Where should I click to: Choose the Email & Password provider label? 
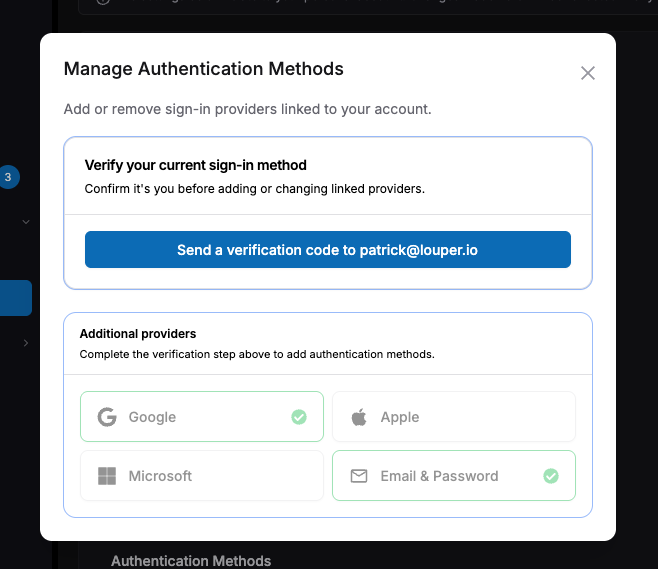click(x=439, y=476)
